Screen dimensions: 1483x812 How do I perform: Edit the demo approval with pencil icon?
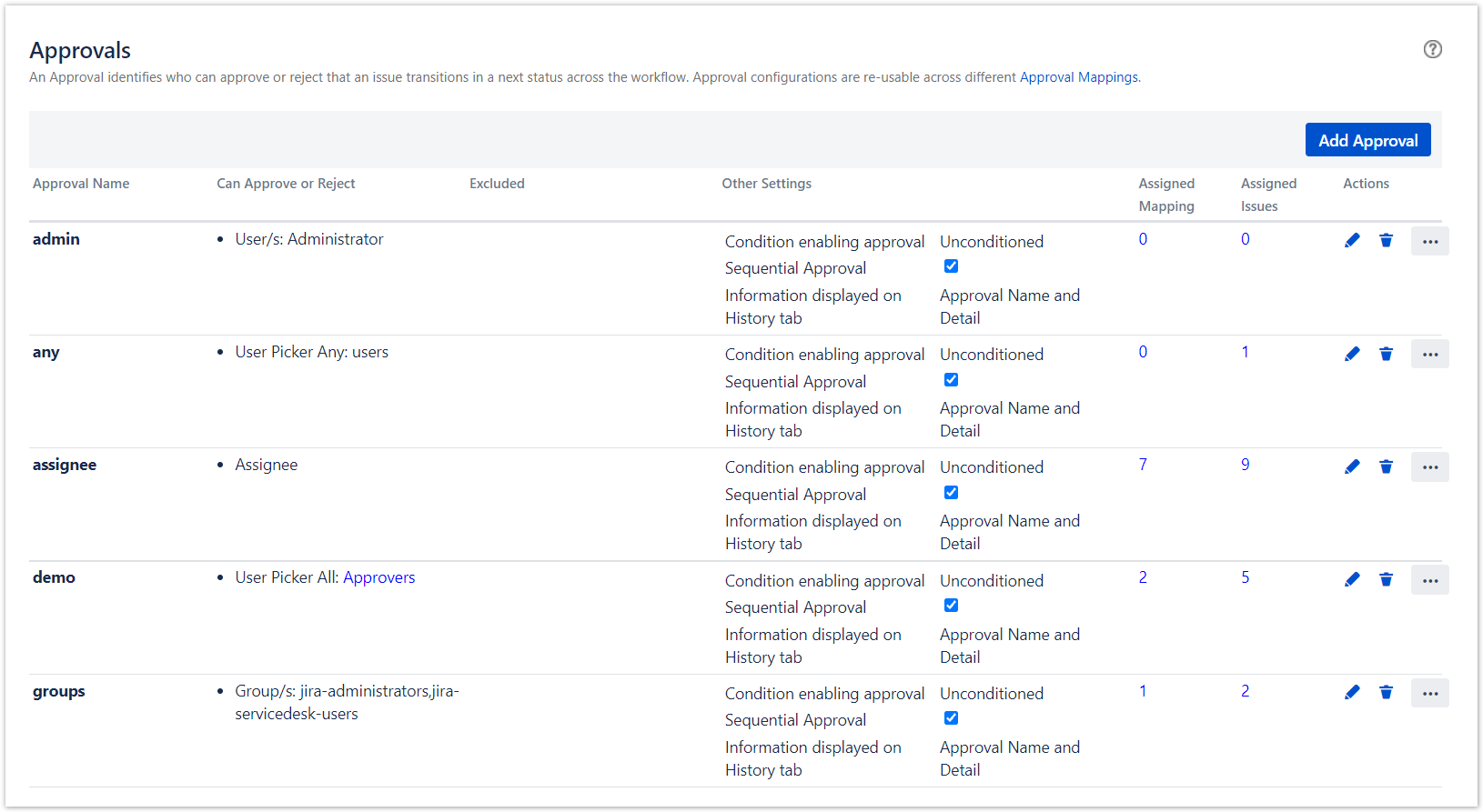(x=1352, y=579)
